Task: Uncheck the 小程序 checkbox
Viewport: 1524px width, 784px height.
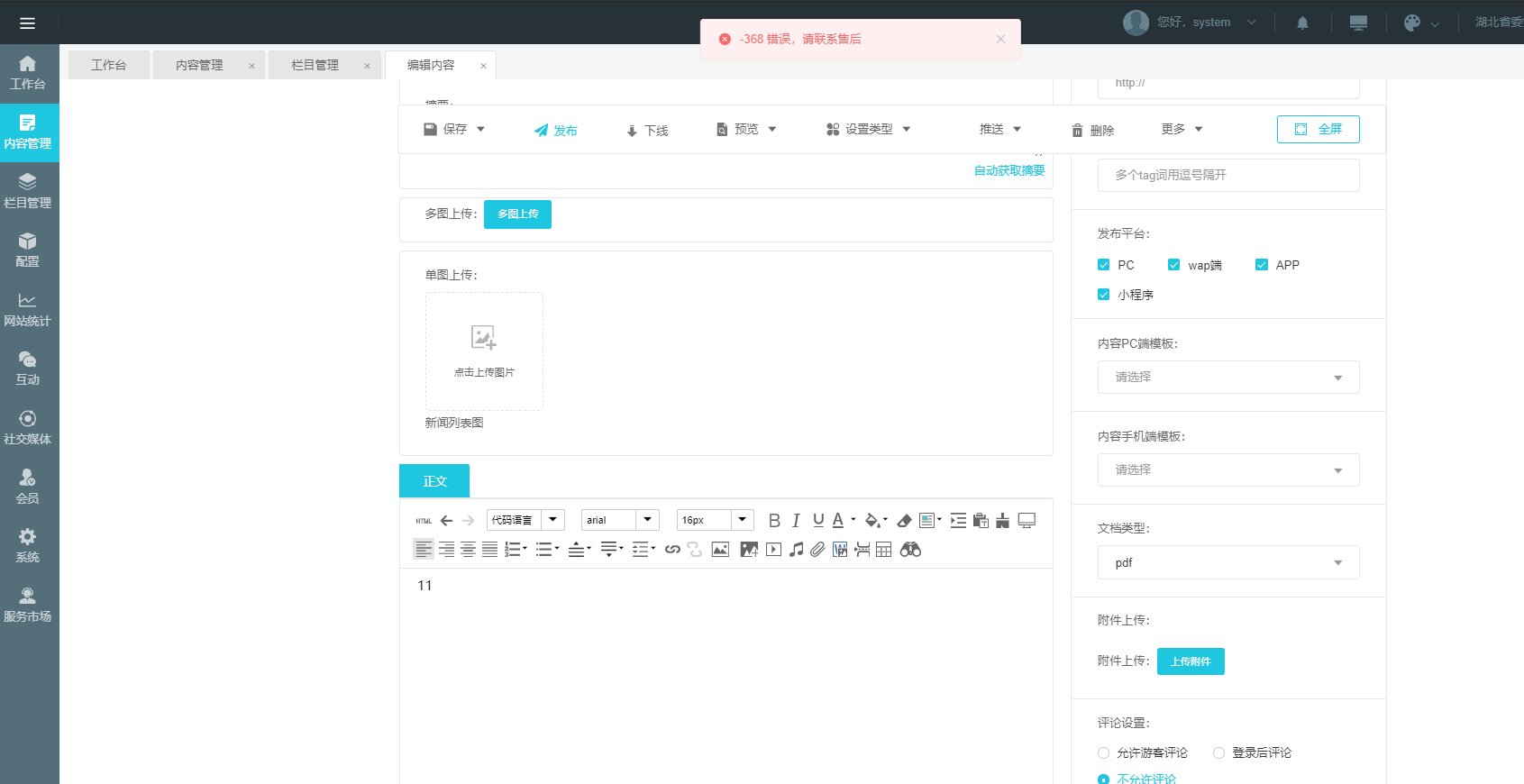Action: tap(1104, 295)
